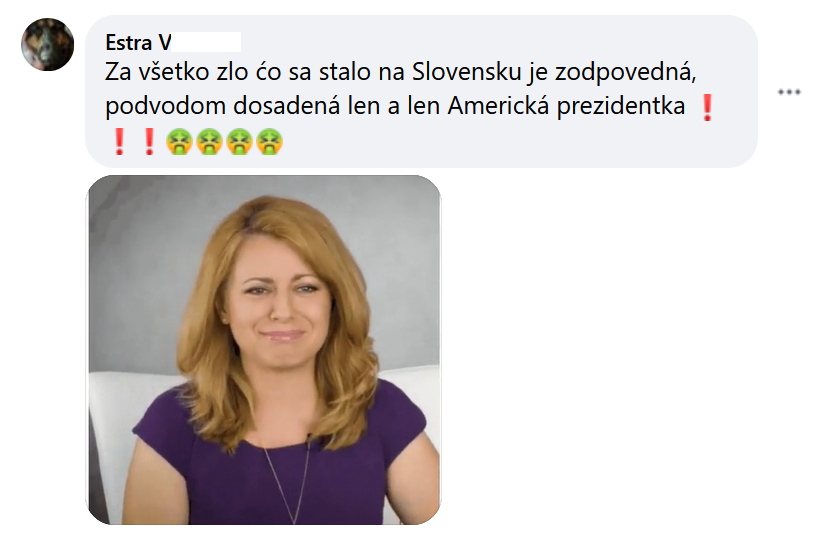Open the commenter's round profile avatar
This screenshot has width=820, height=537.
(x=48, y=44)
